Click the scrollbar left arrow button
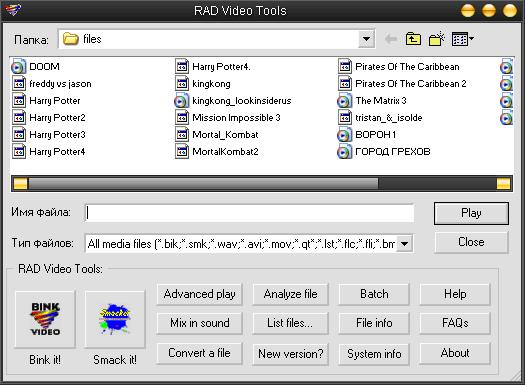Screen dimensions: 525x385 coord(20,184)
